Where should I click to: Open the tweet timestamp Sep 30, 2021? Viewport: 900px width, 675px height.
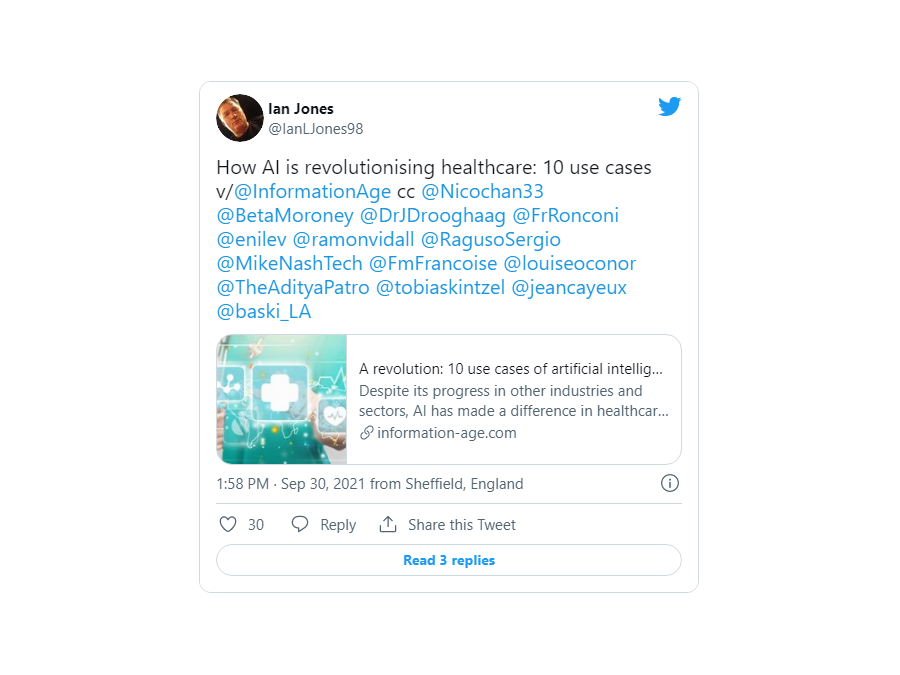(323, 484)
